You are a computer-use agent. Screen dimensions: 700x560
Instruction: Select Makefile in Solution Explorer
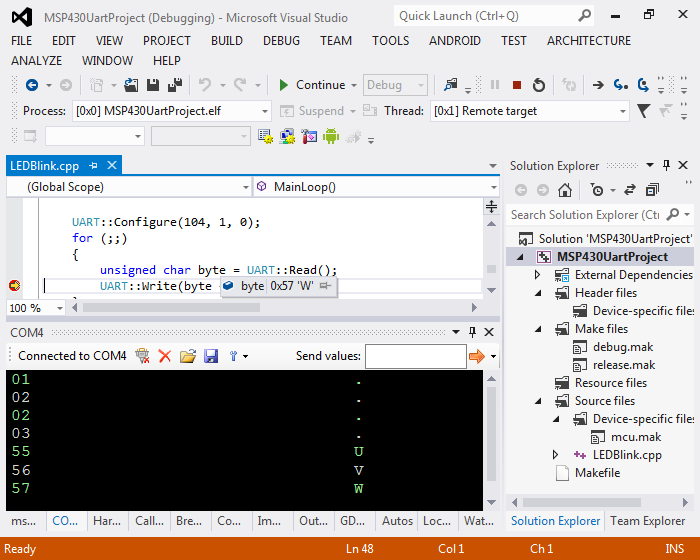pyautogui.click(x=597, y=473)
